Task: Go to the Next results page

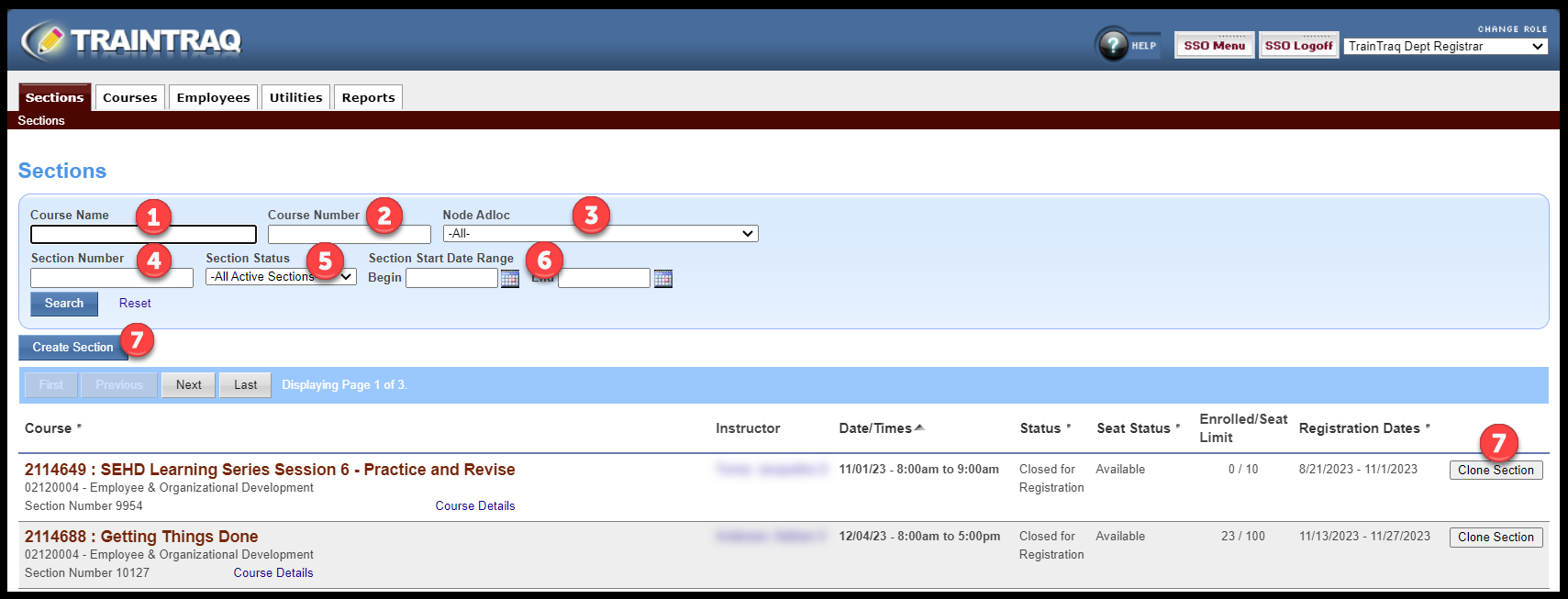Action: click(188, 385)
